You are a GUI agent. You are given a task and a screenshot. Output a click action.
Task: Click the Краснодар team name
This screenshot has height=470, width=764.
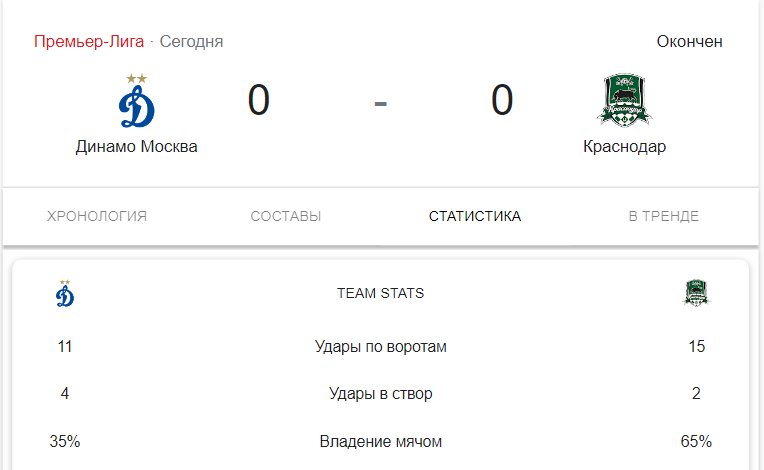tap(625, 146)
